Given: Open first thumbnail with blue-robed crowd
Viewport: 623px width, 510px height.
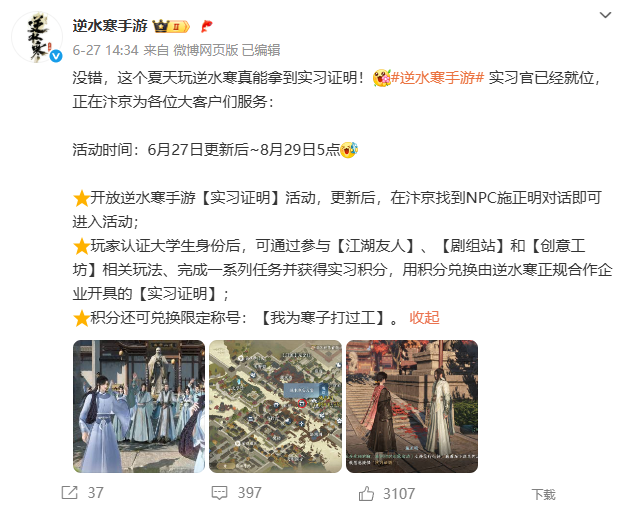Looking at the screenshot, I should tap(139, 406).
